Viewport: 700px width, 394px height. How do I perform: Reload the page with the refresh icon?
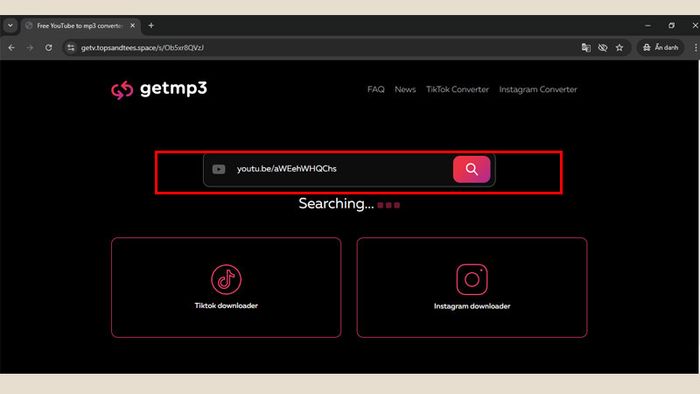tap(49, 47)
